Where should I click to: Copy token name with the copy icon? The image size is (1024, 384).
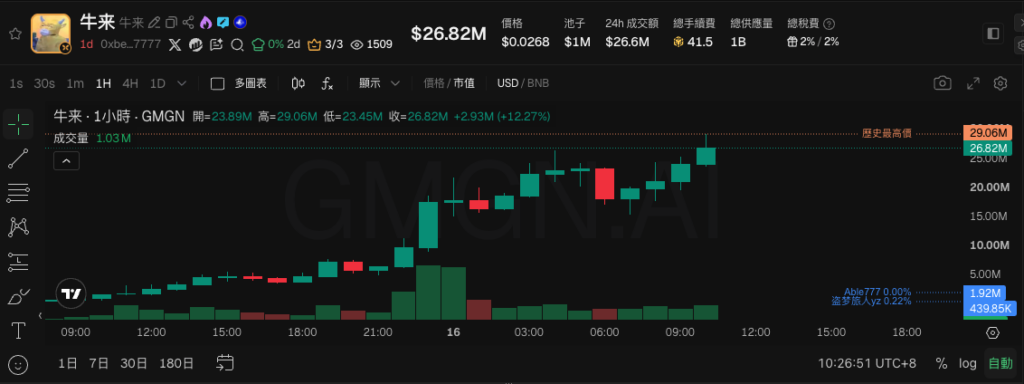[171, 23]
